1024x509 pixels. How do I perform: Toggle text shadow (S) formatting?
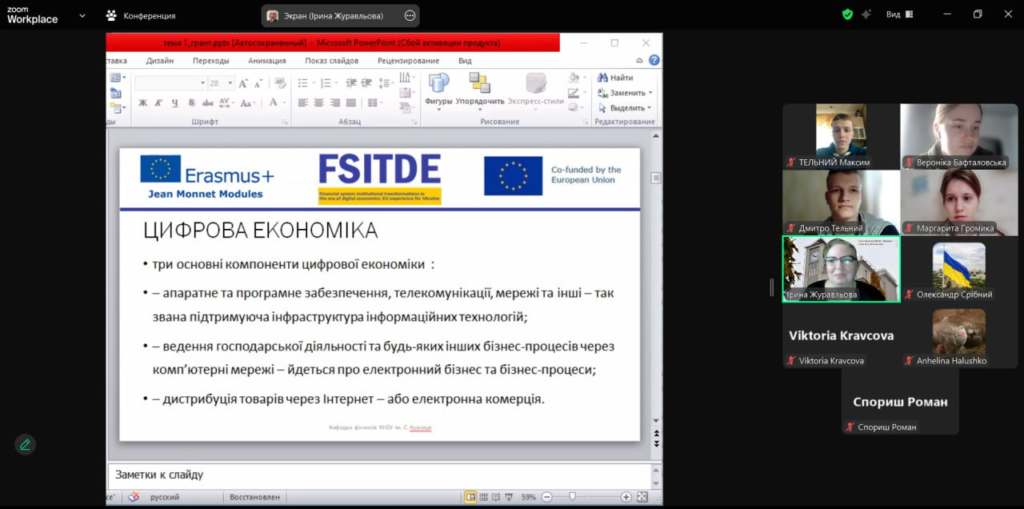191,103
